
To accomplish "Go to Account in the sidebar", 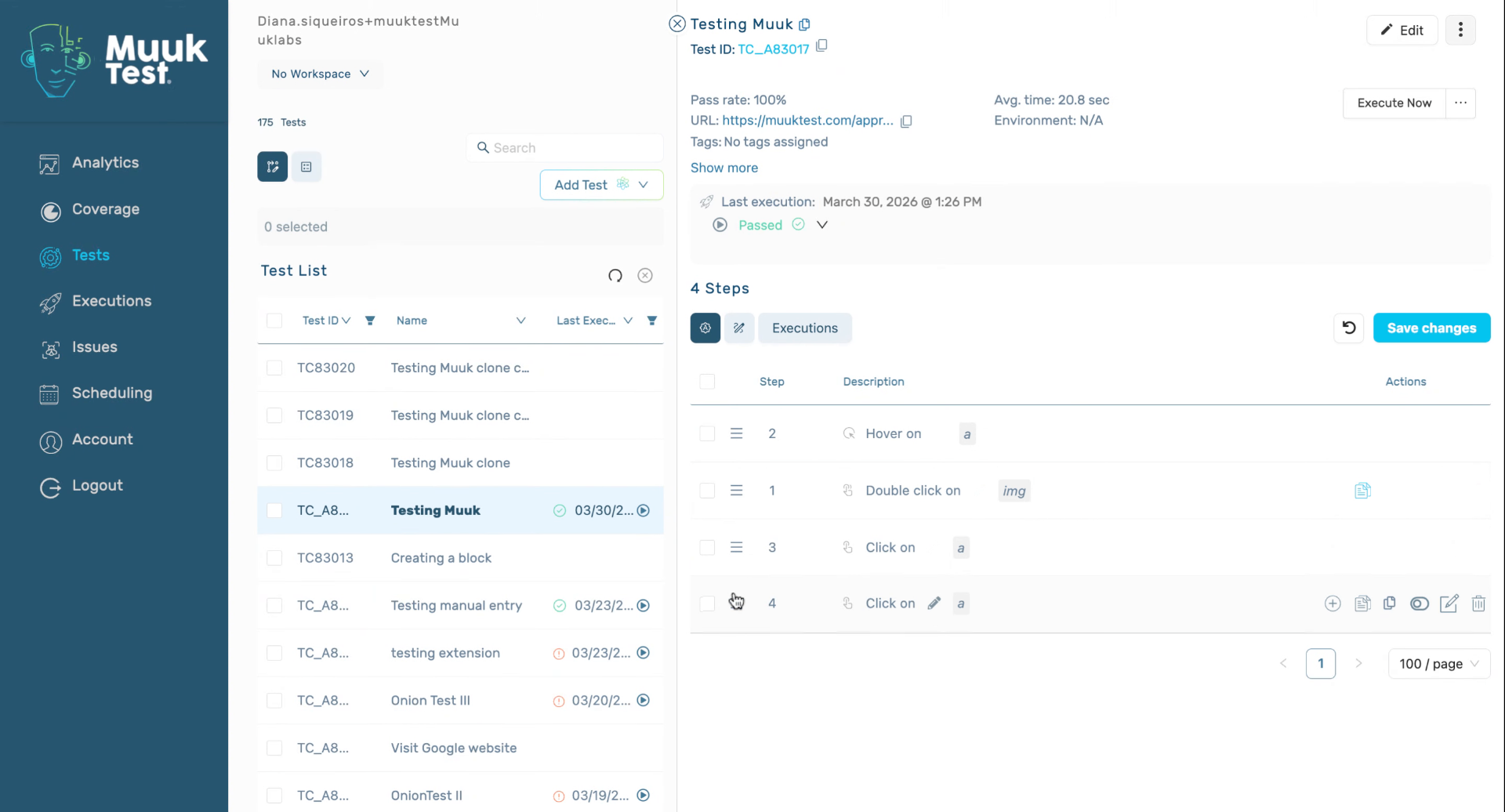I will coord(102,440).
